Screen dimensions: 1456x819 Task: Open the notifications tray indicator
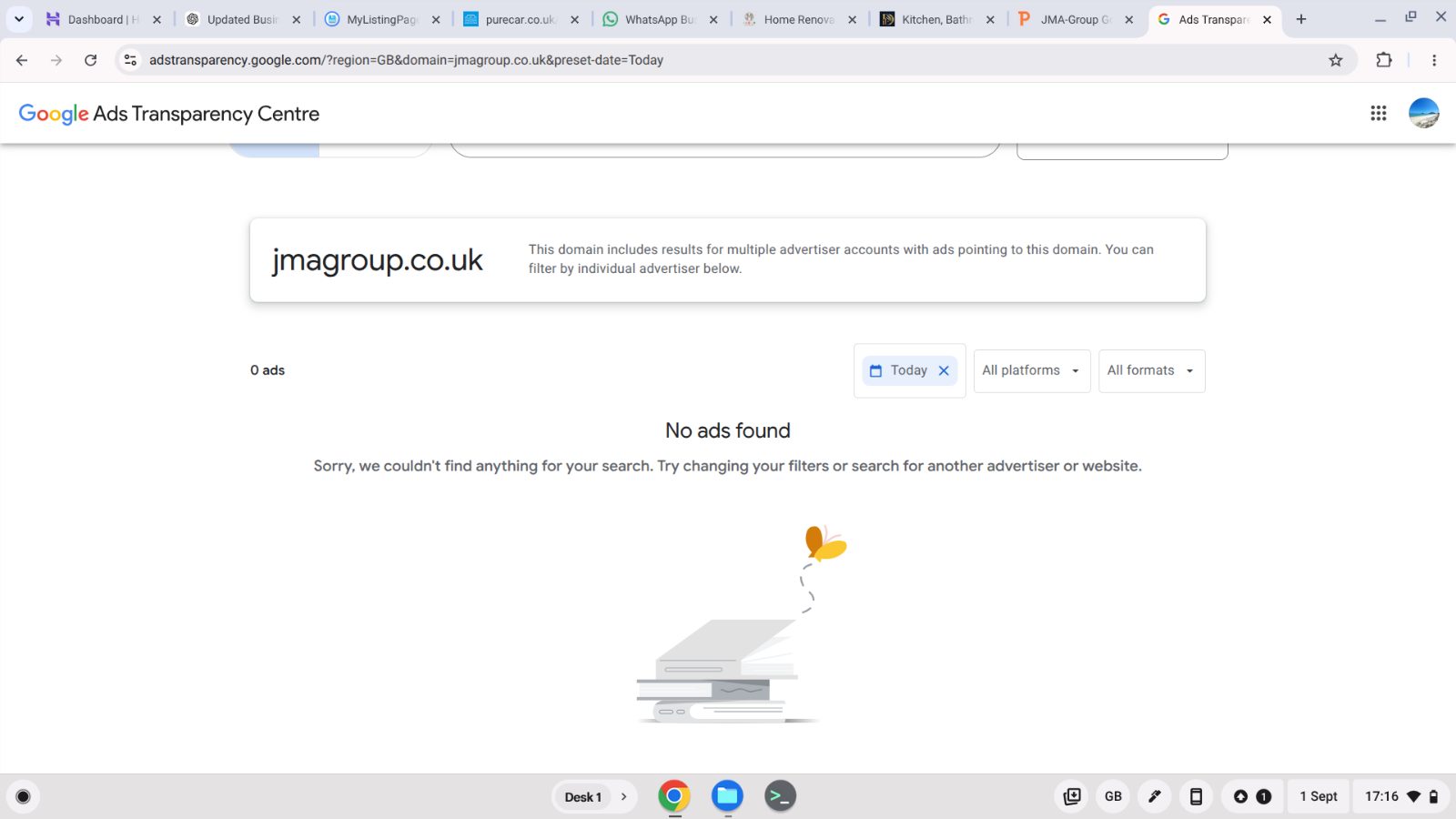click(1252, 796)
